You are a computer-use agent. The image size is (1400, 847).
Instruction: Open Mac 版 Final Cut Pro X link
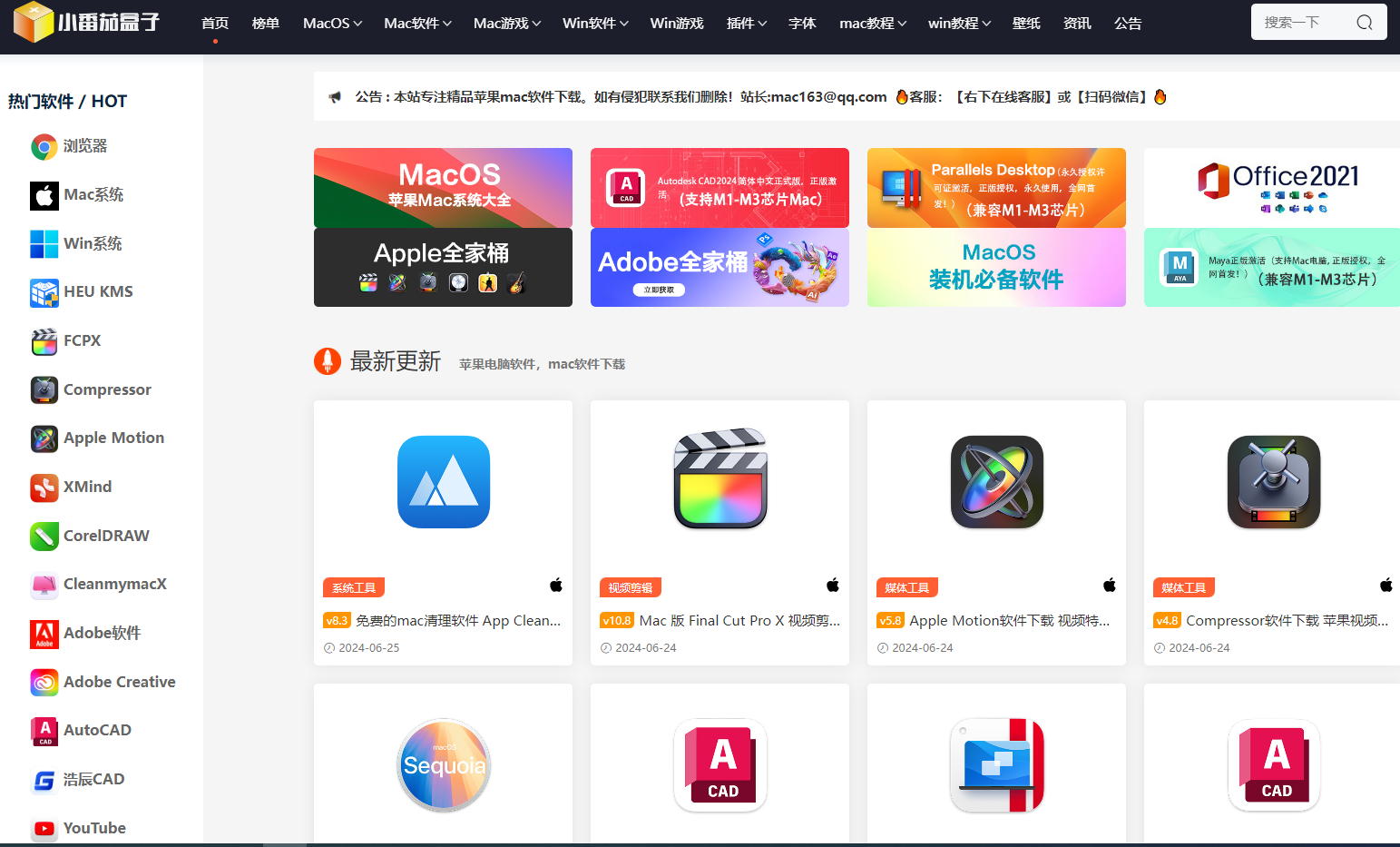coord(739,621)
